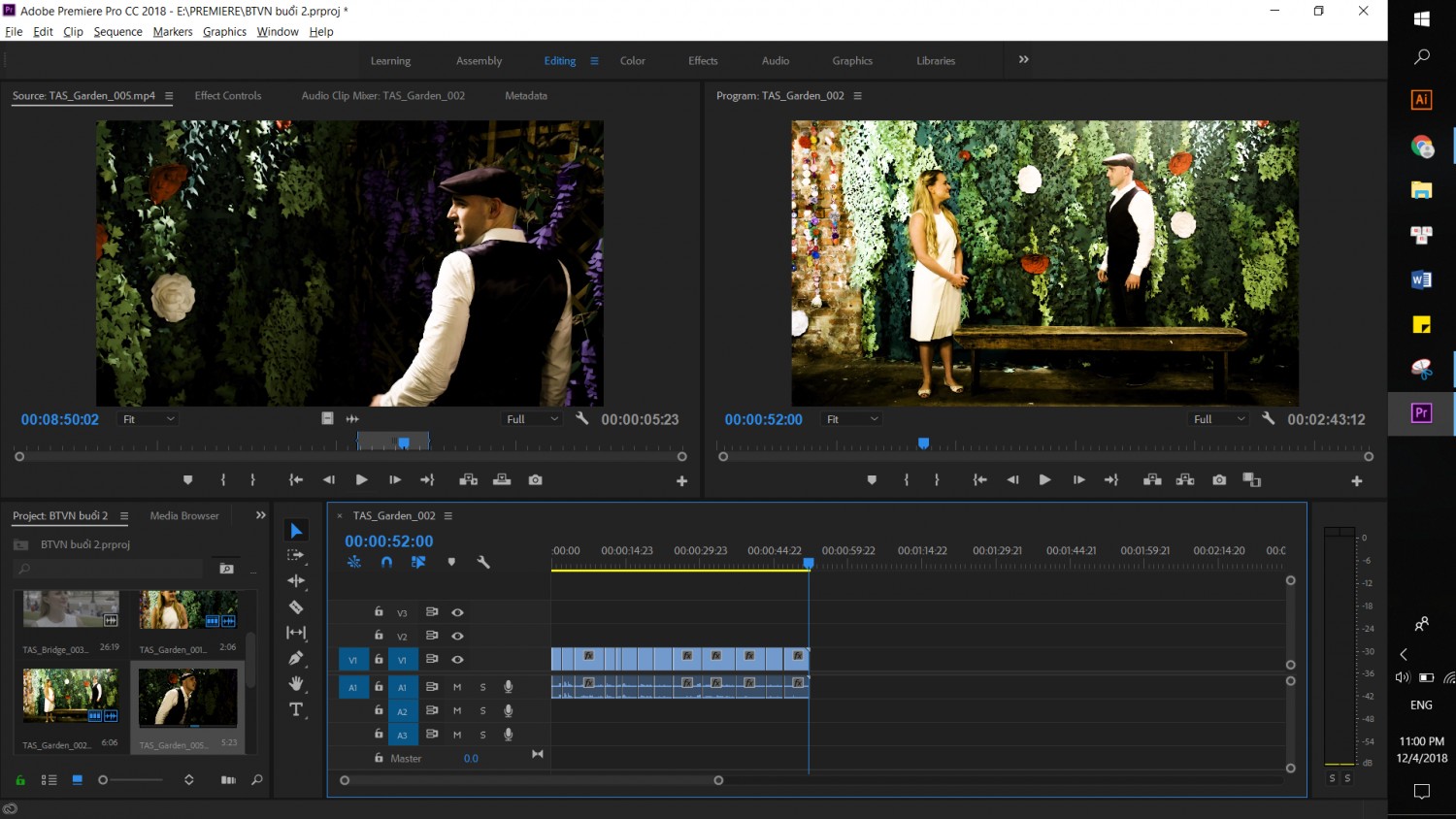The width and height of the screenshot is (1456, 819).
Task: Switch to Effect Controls tab
Action: [x=228, y=95]
